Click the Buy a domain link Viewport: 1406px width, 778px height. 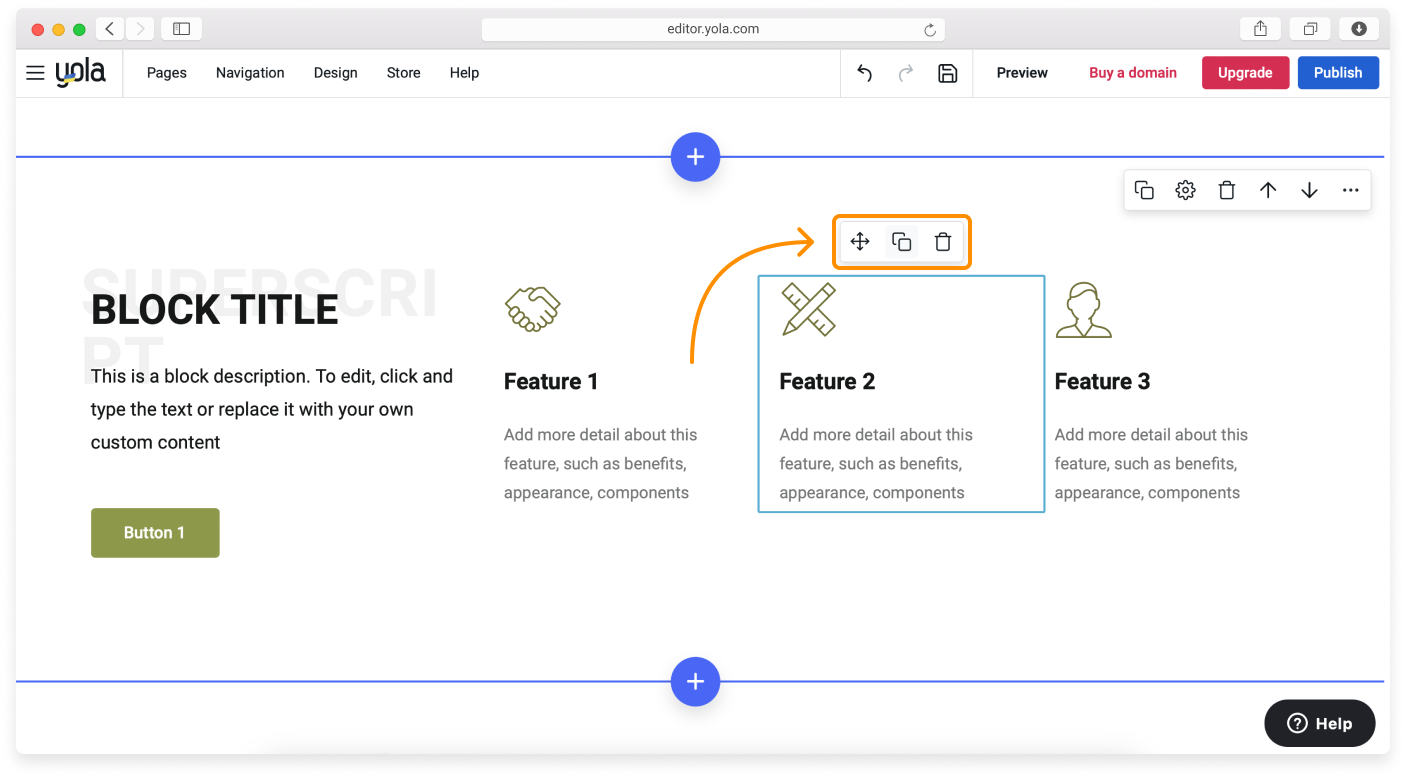[x=1132, y=73]
